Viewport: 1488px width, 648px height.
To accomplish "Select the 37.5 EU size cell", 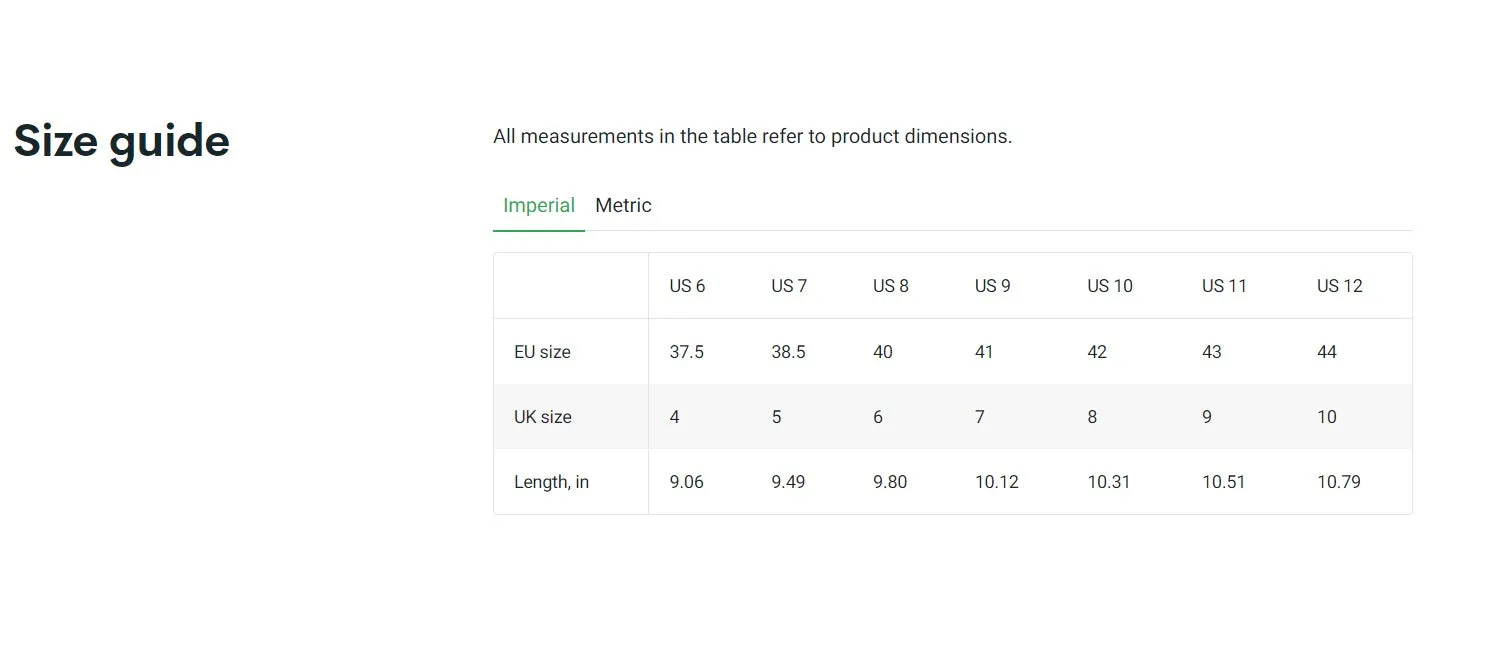I will click(687, 352).
